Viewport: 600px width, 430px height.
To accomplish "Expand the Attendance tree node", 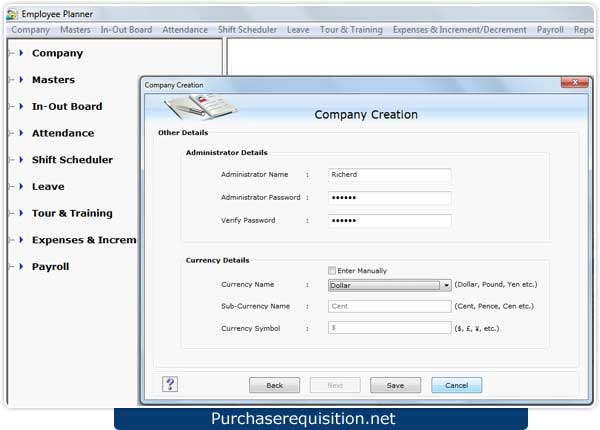I will [21, 133].
